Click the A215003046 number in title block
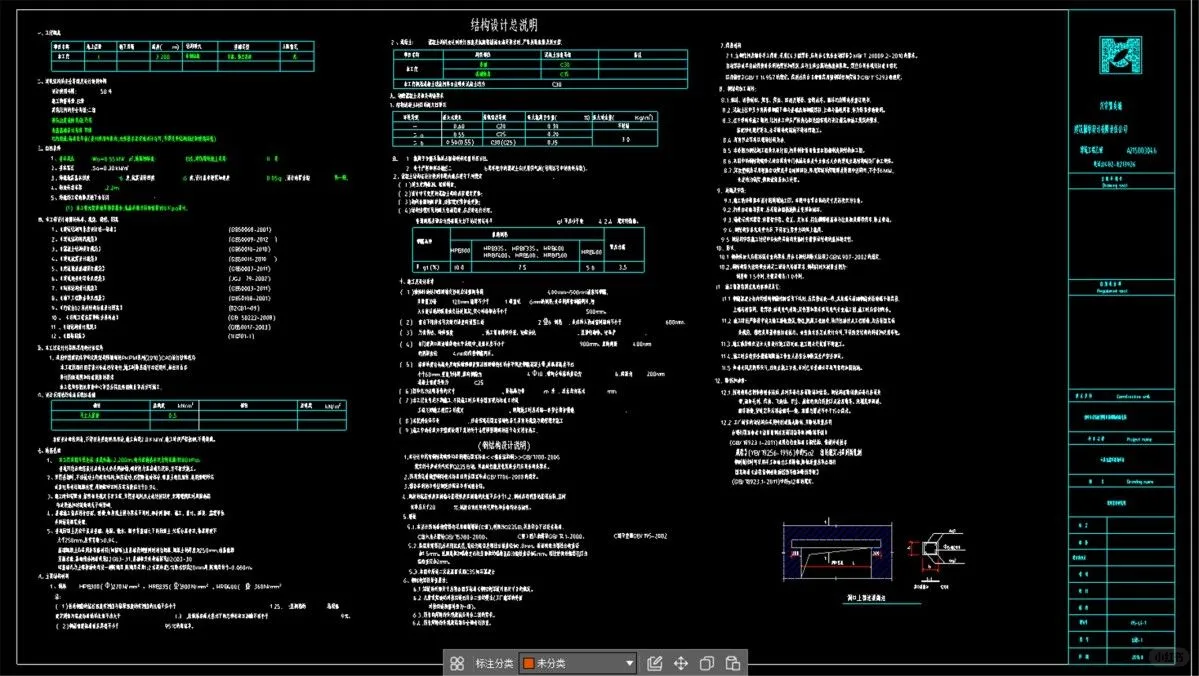 click(1141, 151)
